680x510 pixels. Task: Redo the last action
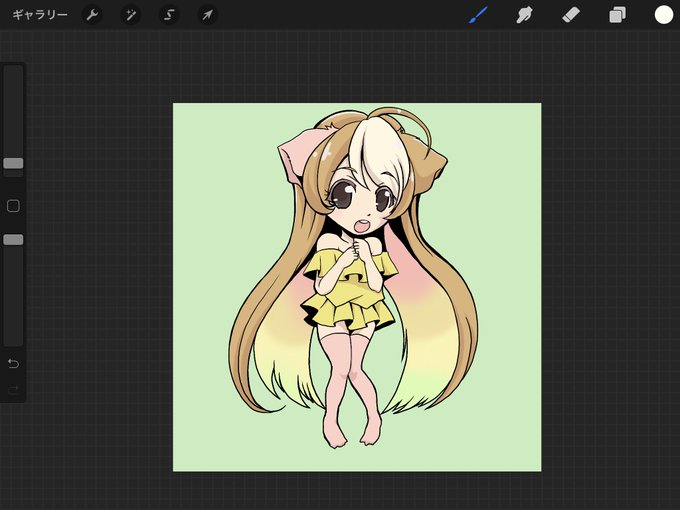click(x=13, y=390)
